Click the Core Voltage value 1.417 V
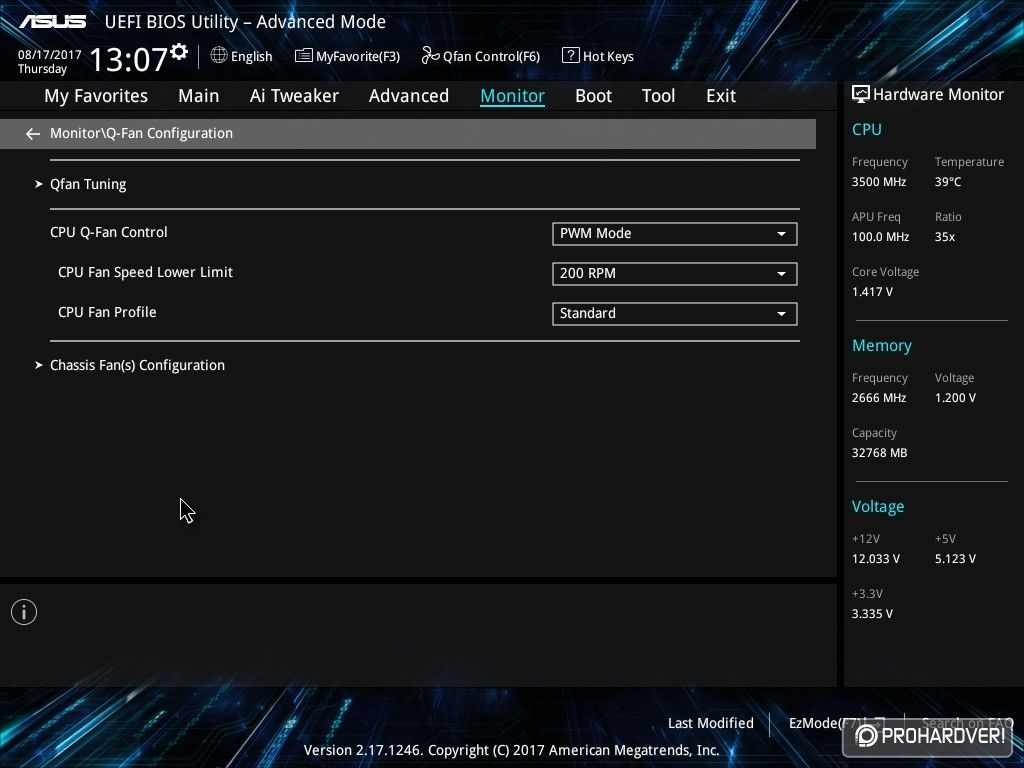 coord(872,292)
